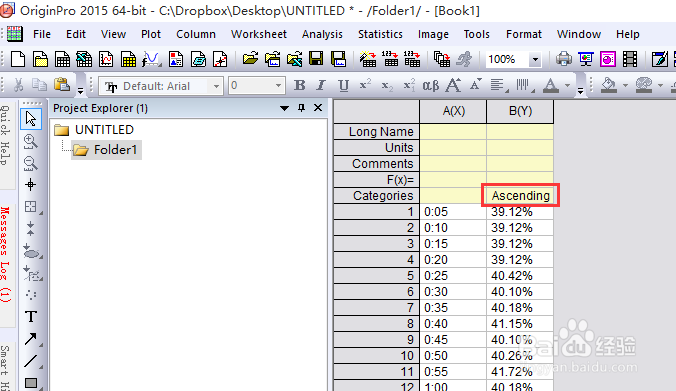Viewport: 676px width, 391px height.
Task: Open the Statistics menu
Action: (380, 34)
